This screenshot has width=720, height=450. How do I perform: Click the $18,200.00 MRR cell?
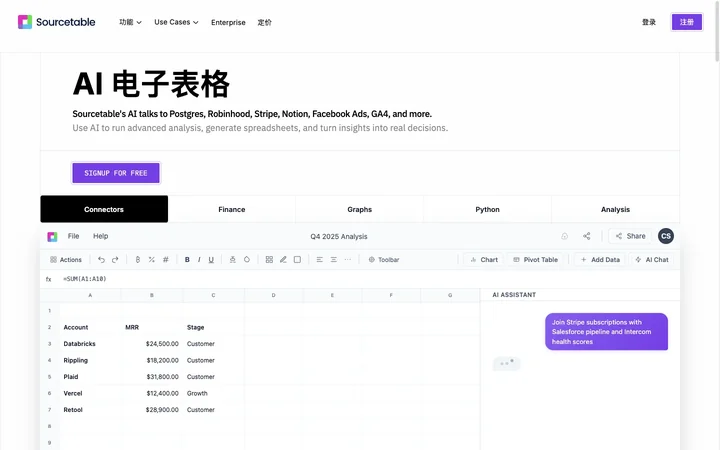(152, 360)
